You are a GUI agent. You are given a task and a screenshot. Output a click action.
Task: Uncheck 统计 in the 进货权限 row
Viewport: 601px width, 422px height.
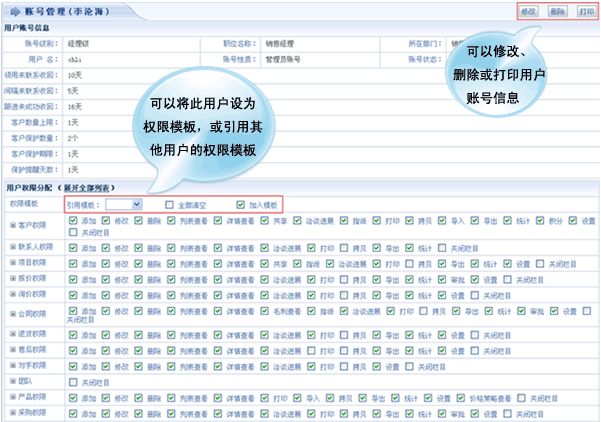pyautogui.click(x=409, y=335)
